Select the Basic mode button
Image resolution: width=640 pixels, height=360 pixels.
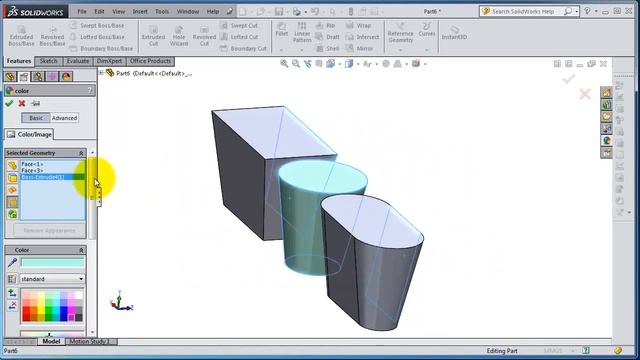(36, 118)
